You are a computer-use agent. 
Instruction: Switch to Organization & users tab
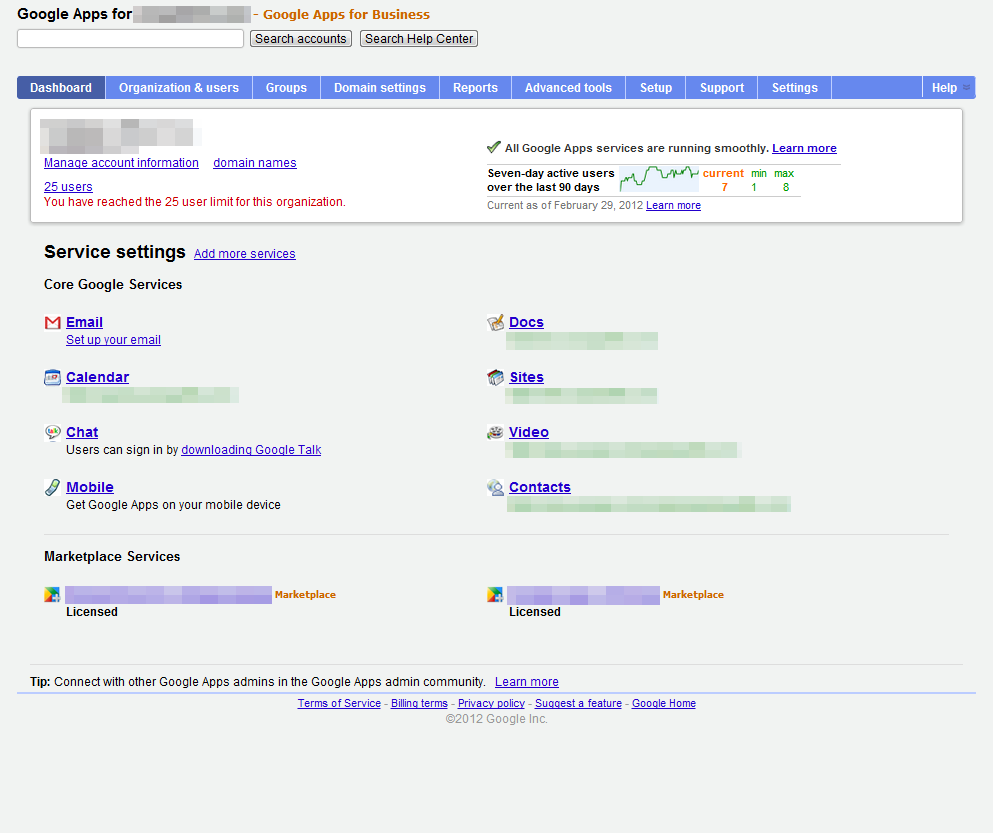click(179, 87)
